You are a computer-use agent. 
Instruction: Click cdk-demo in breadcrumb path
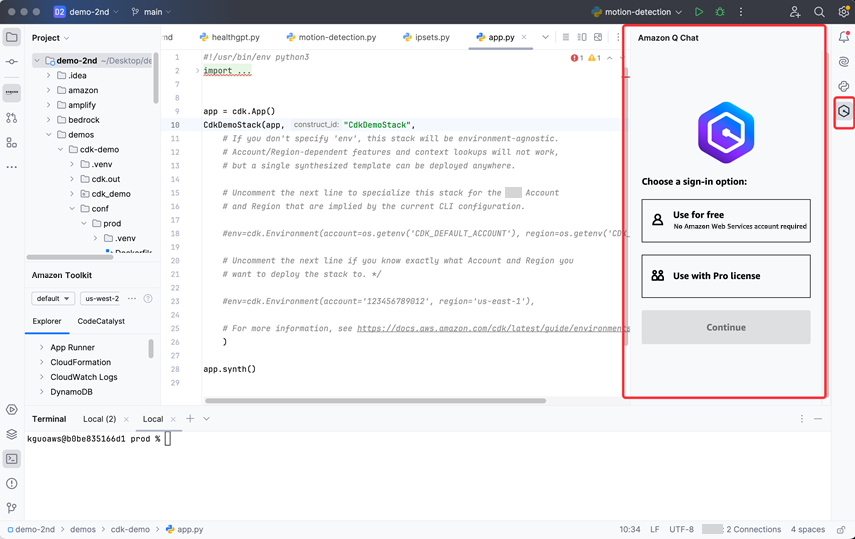130,529
